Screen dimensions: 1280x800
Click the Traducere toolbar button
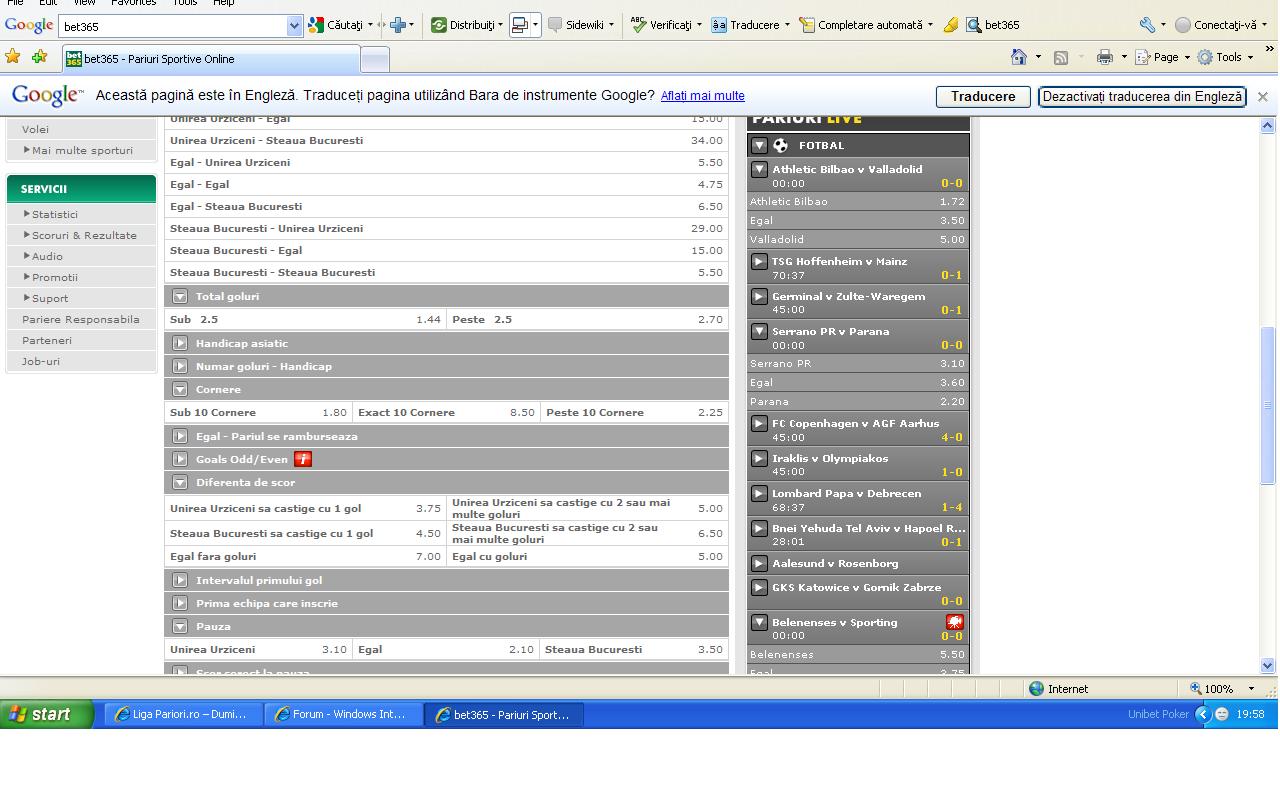[750, 25]
